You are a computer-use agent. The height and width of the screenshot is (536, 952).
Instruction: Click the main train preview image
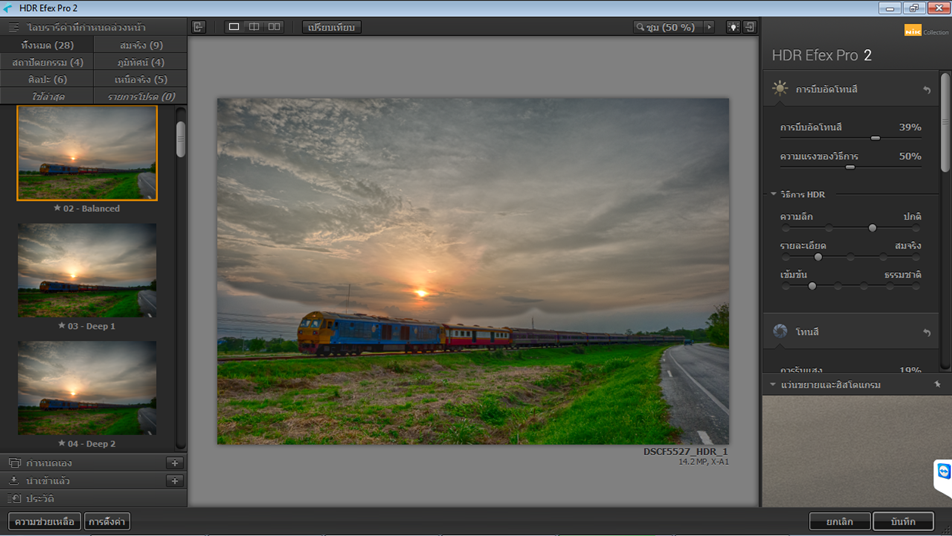point(473,271)
